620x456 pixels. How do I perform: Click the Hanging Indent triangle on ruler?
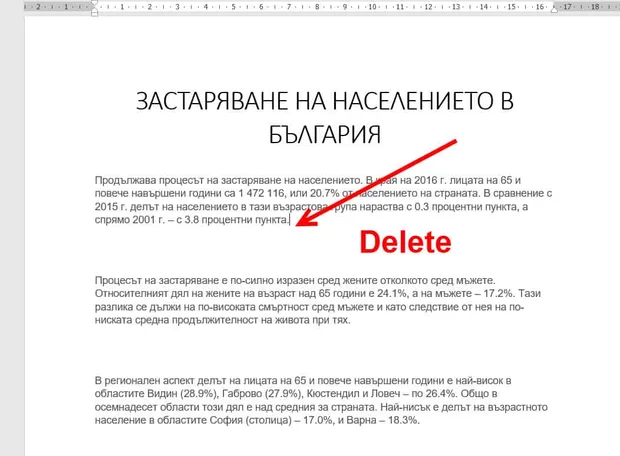[x=95, y=9]
